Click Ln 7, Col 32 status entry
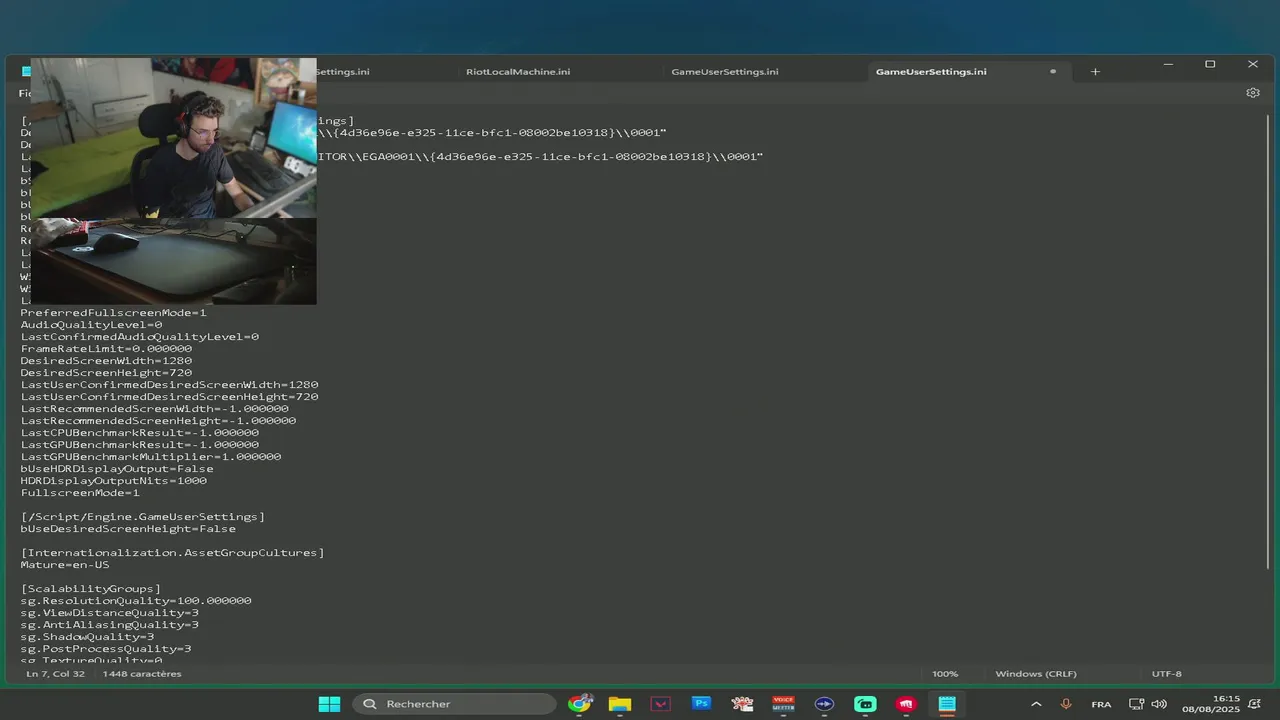The height and width of the screenshot is (720, 1280). pyautogui.click(x=55, y=674)
